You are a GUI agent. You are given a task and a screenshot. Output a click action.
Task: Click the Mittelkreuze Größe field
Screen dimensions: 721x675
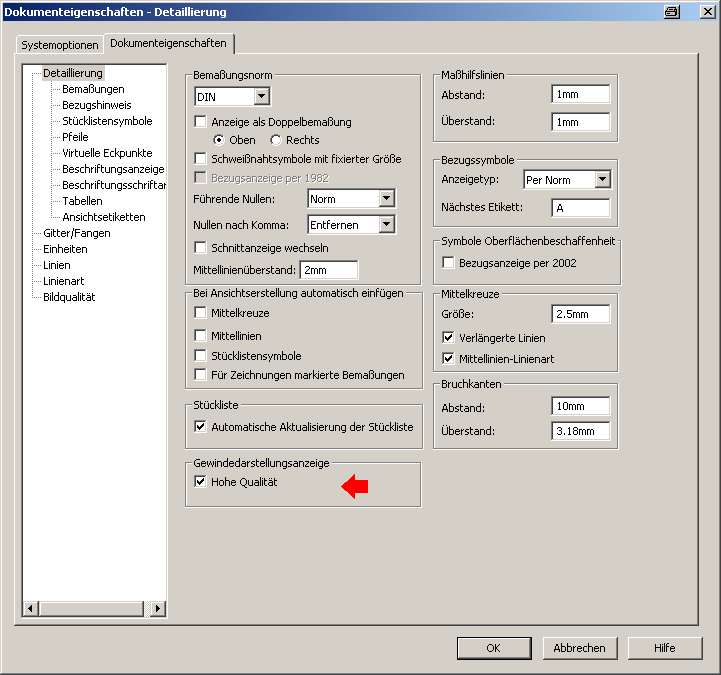pyautogui.click(x=581, y=314)
